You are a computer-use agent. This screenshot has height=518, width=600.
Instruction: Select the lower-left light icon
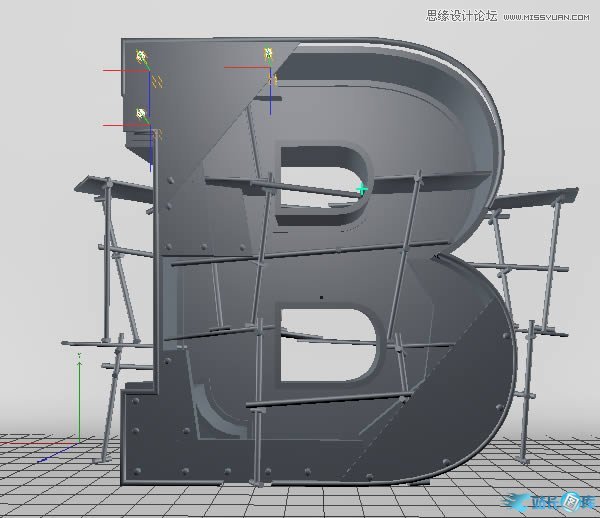141,114
